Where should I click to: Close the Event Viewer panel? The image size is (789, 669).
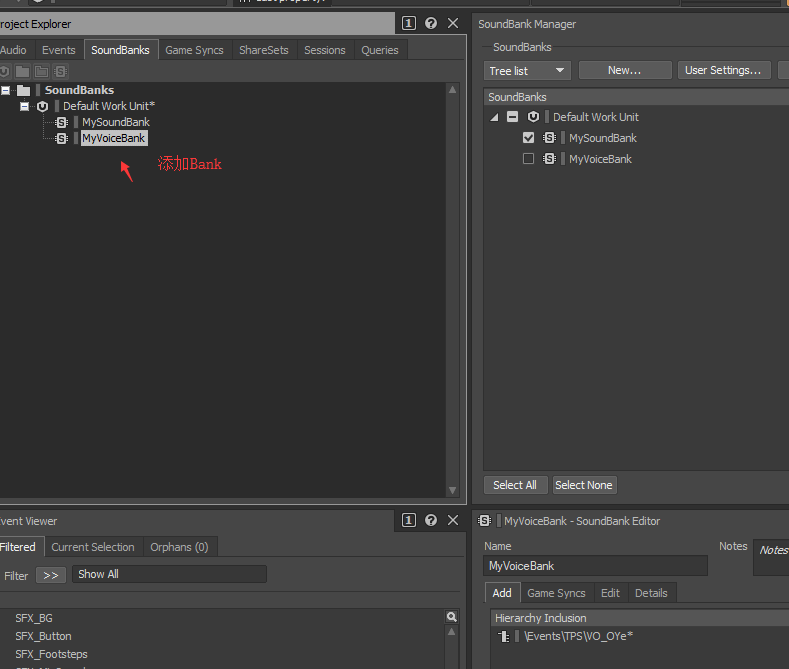(453, 520)
